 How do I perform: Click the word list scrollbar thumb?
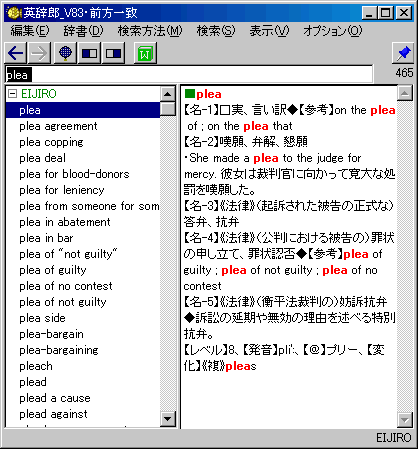point(168,109)
